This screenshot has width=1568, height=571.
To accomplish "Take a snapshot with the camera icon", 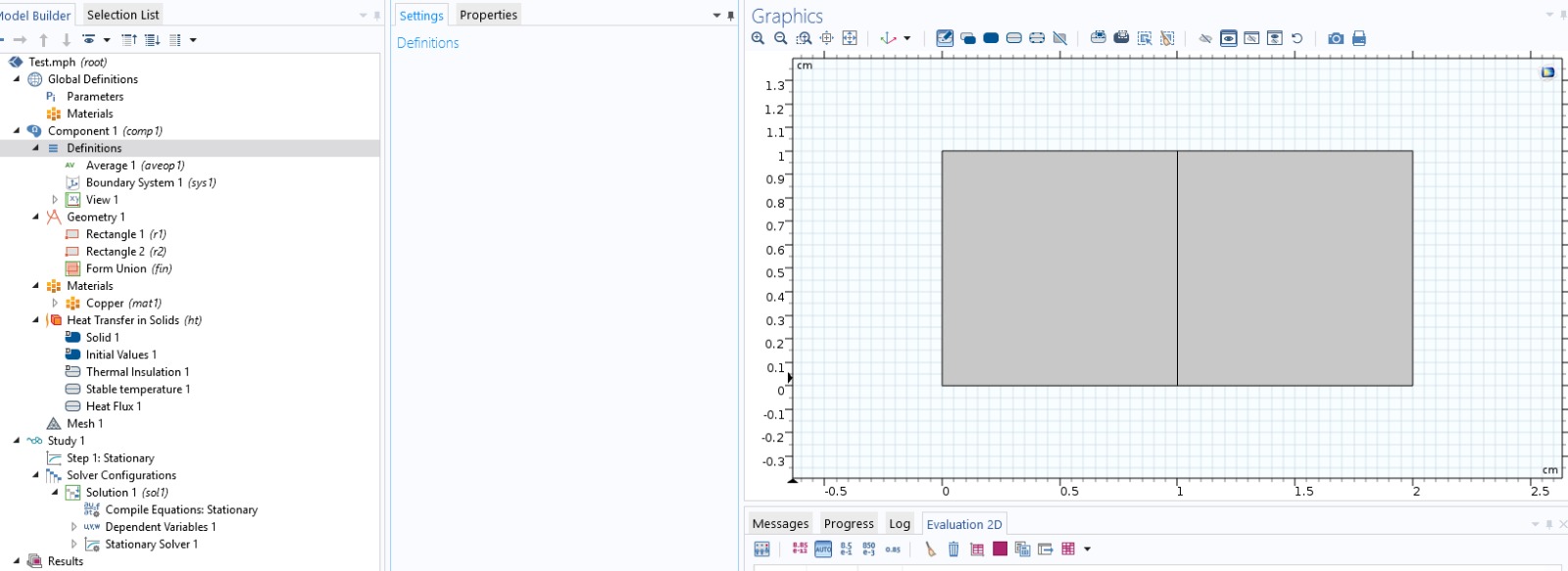I will (x=1336, y=38).
